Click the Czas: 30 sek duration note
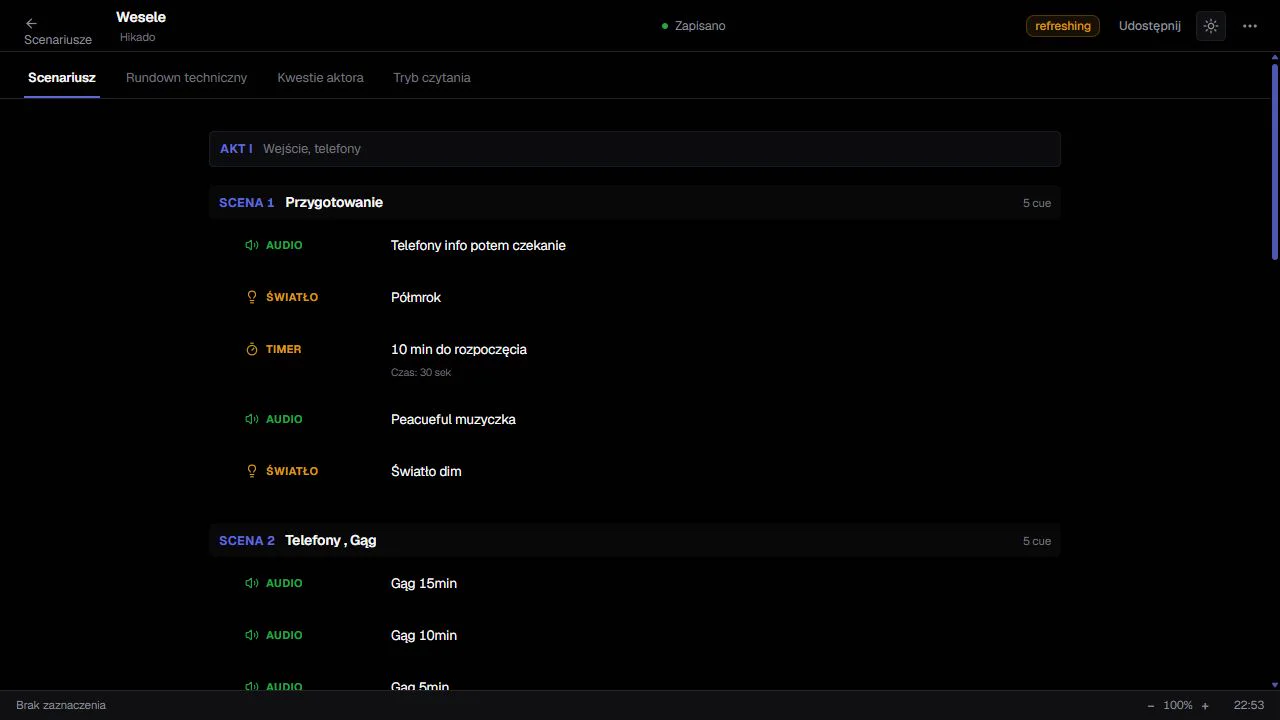1280x720 pixels. (421, 373)
